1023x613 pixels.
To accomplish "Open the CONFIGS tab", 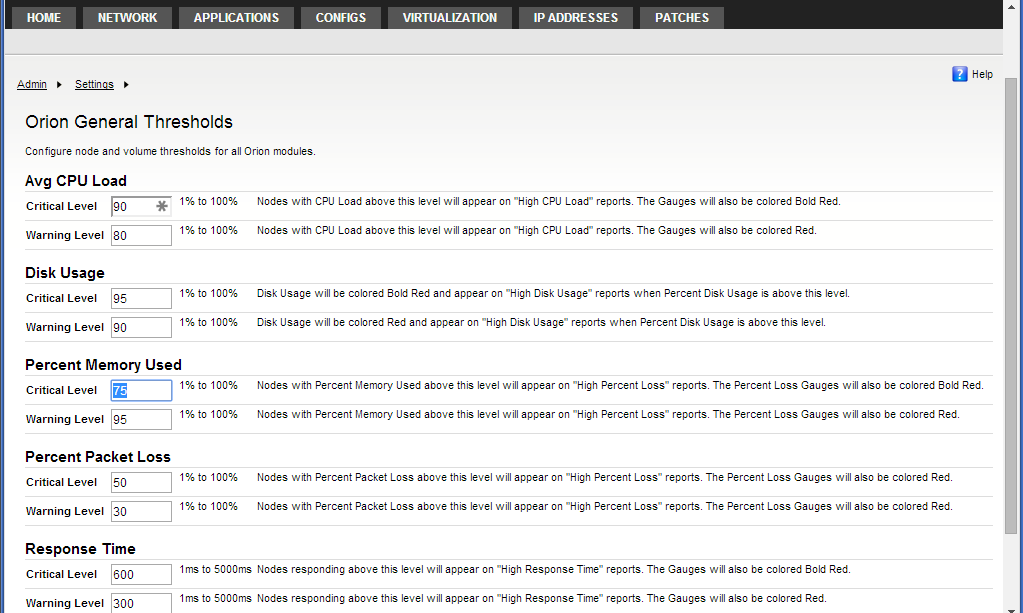I will [341, 18].
